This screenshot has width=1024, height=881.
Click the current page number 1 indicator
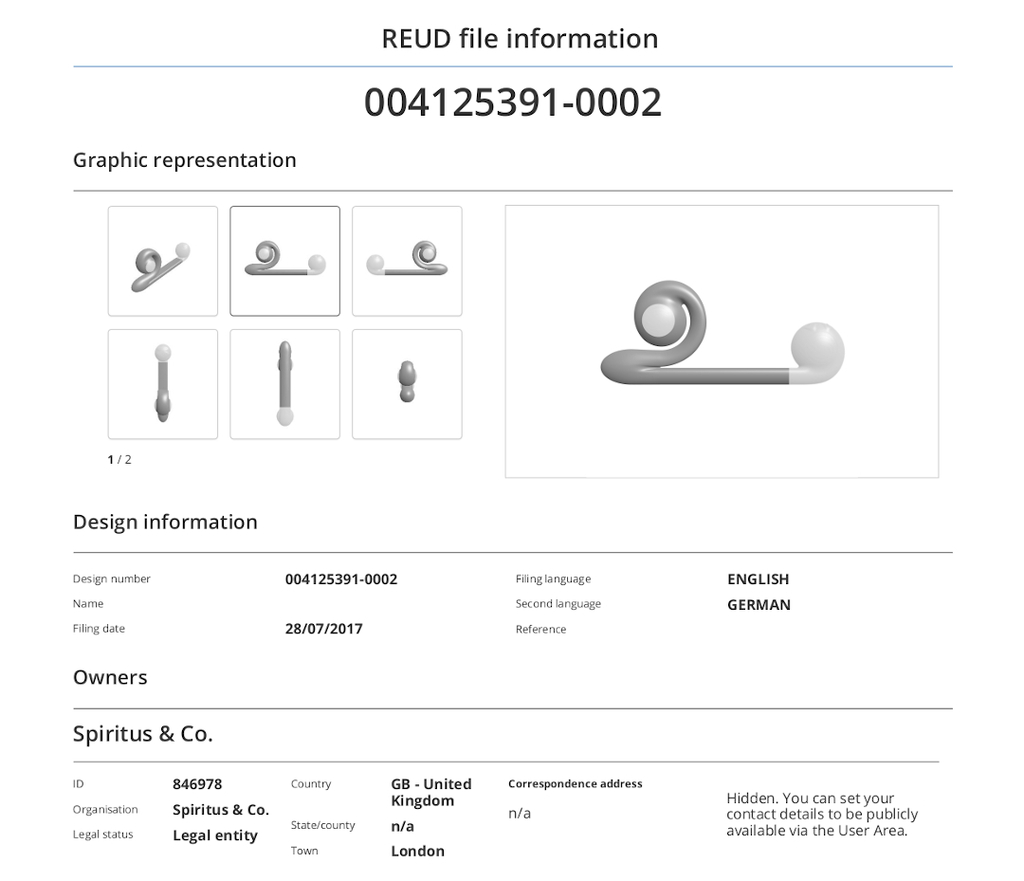[x=111, y=460]
